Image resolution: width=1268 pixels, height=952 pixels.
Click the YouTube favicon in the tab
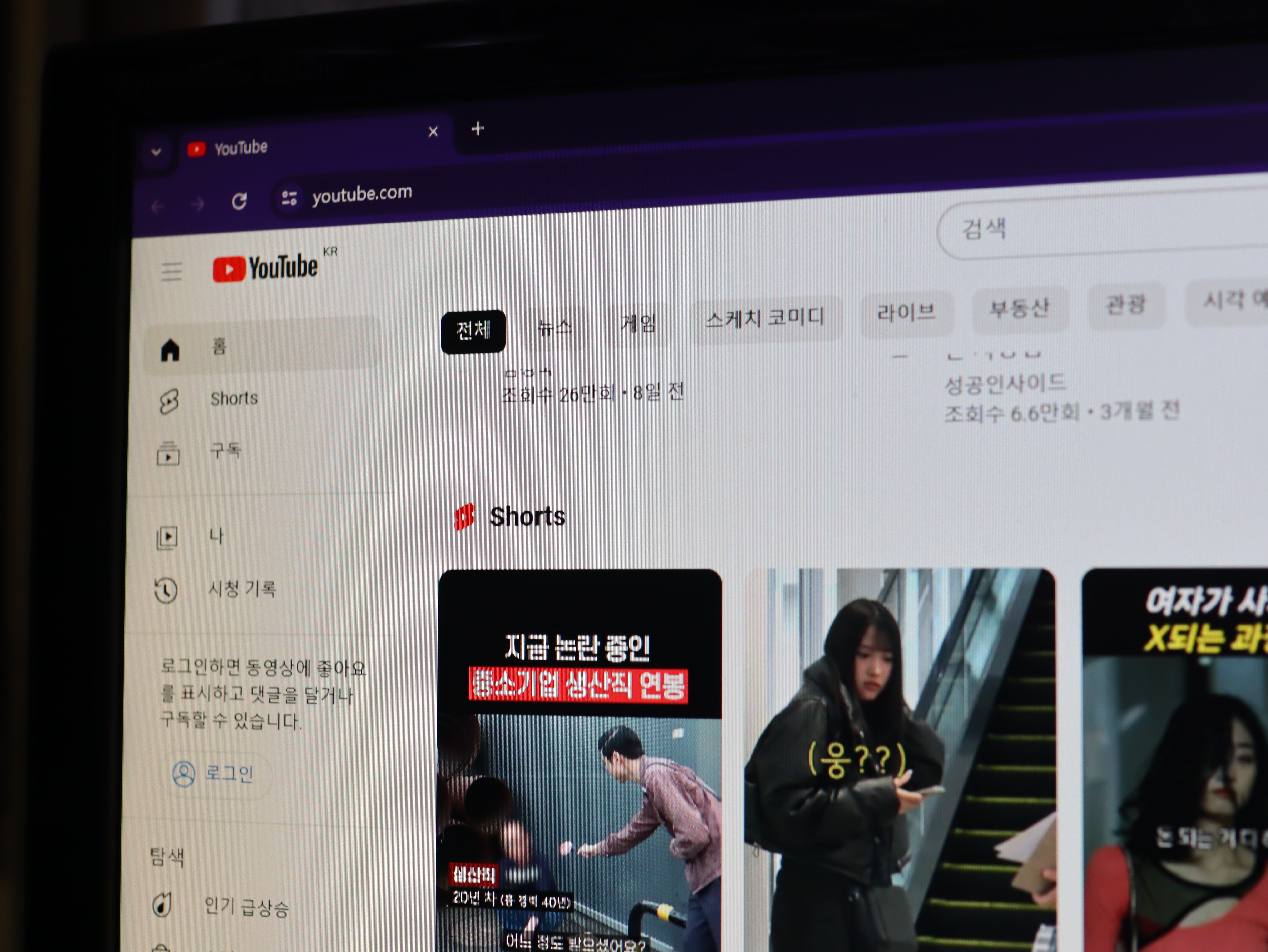[196, 150]
